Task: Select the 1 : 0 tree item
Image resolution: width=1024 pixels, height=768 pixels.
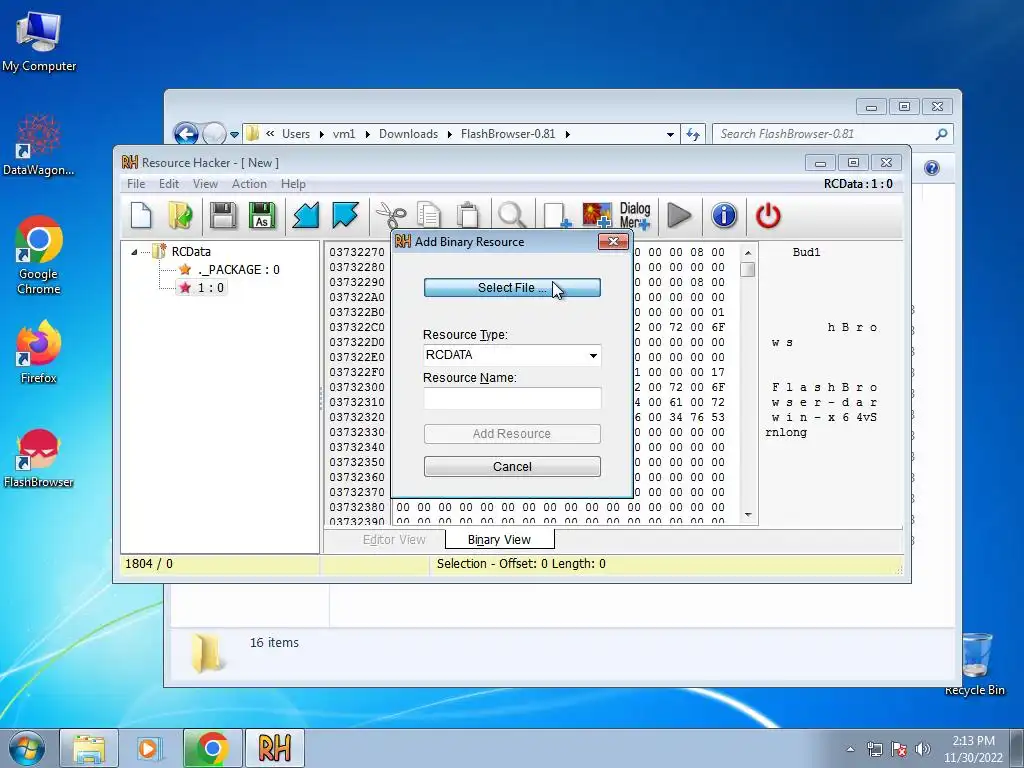Action: click(x=202, y=288)
